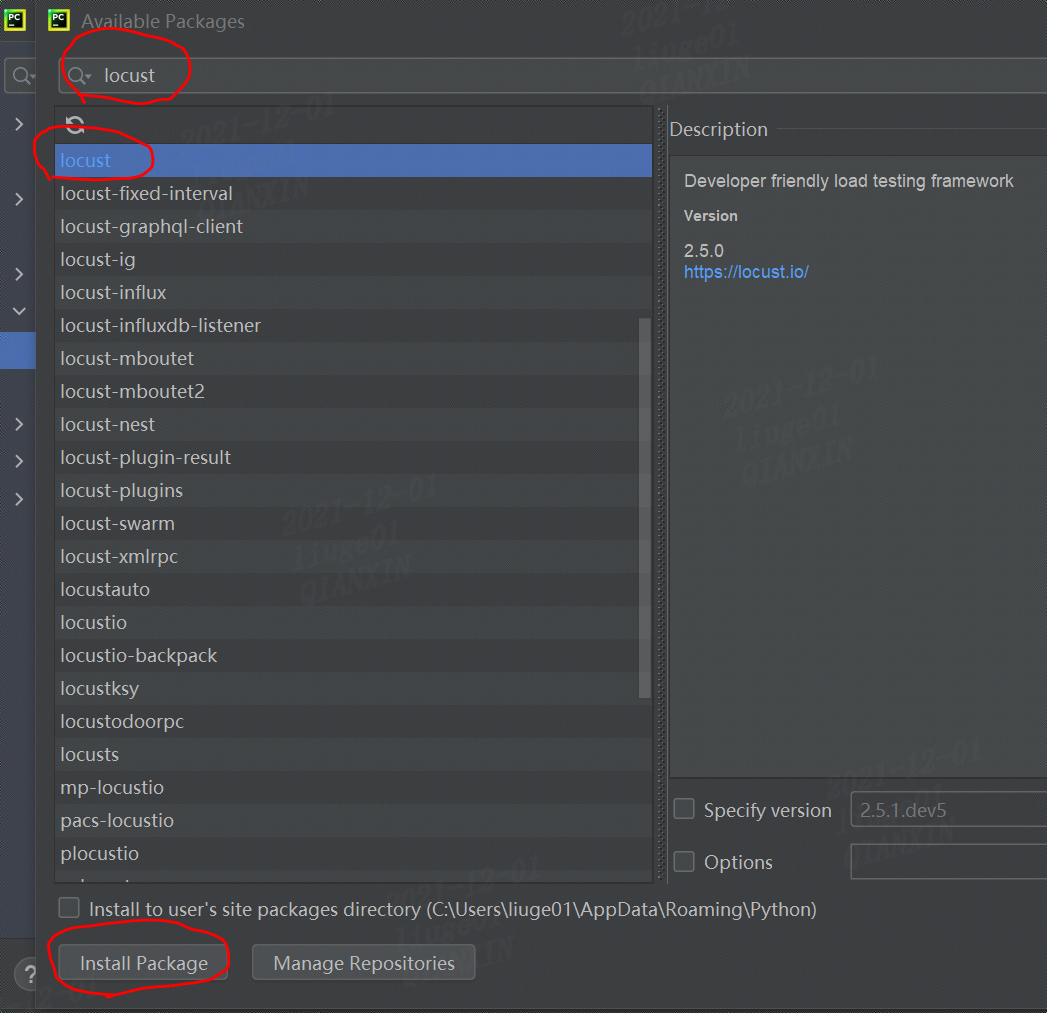Select the locustio package row
Screen dimensions: 1047x1013
[x=353, y=622]
